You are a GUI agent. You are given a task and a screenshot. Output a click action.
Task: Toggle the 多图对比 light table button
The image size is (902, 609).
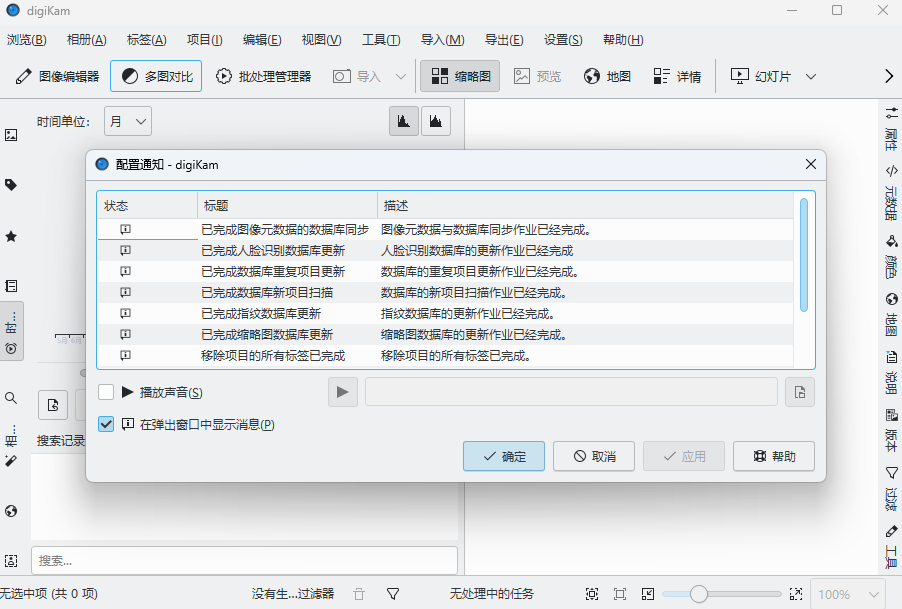coord(156,76)
